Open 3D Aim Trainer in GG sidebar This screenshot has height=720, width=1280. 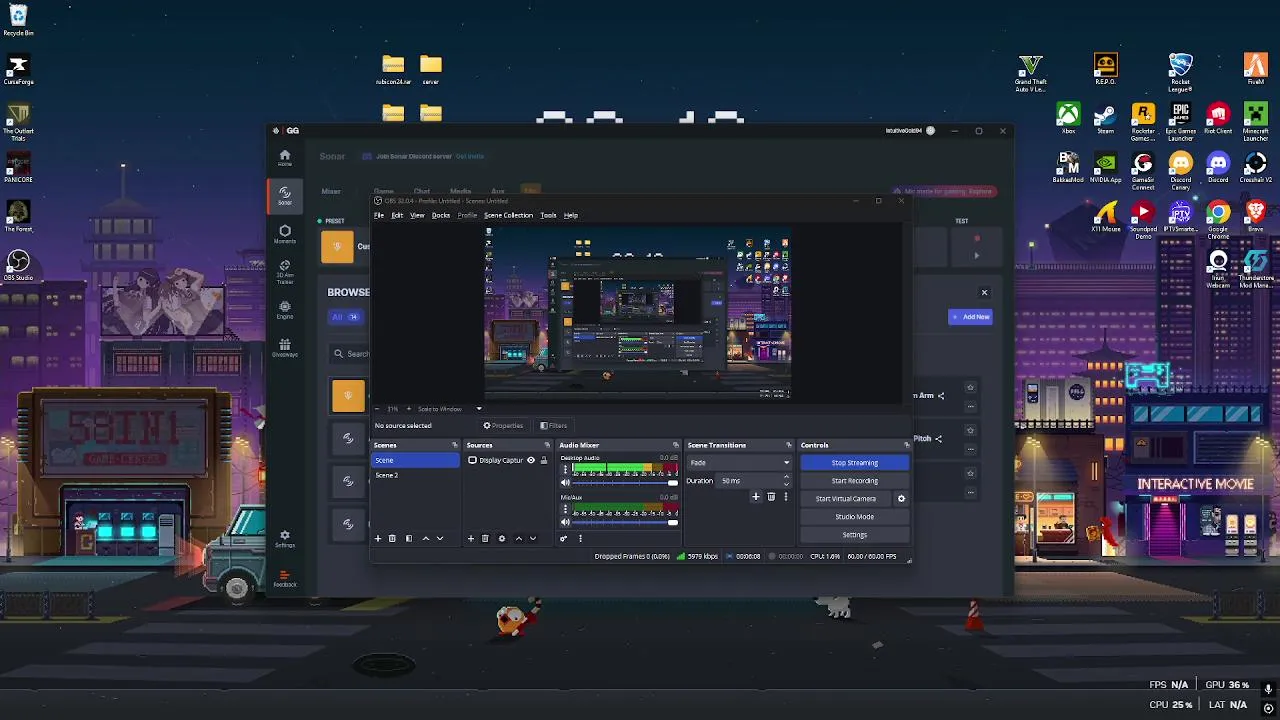tap(285, 271)
